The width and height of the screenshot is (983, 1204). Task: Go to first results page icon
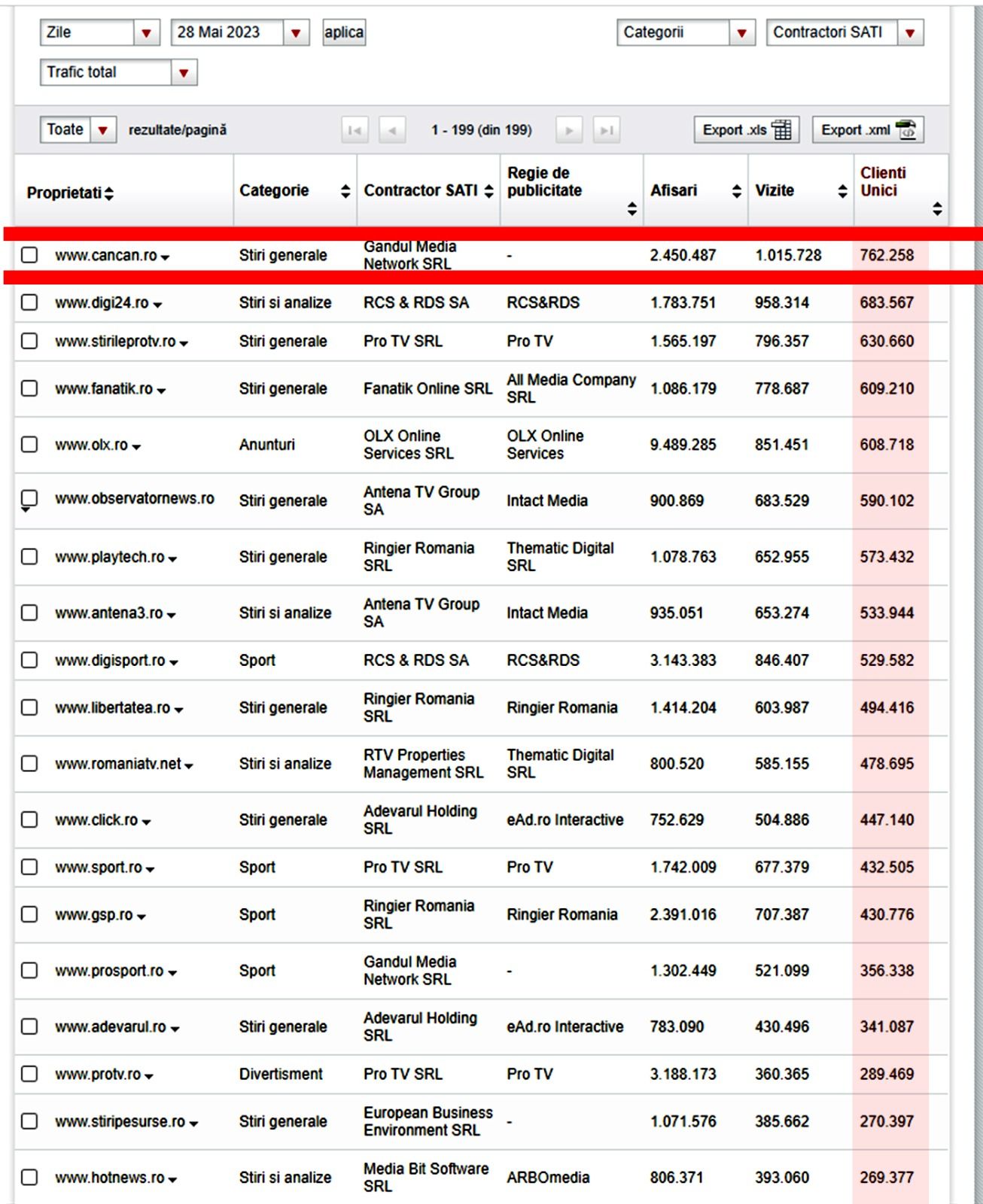pos(354,130)
